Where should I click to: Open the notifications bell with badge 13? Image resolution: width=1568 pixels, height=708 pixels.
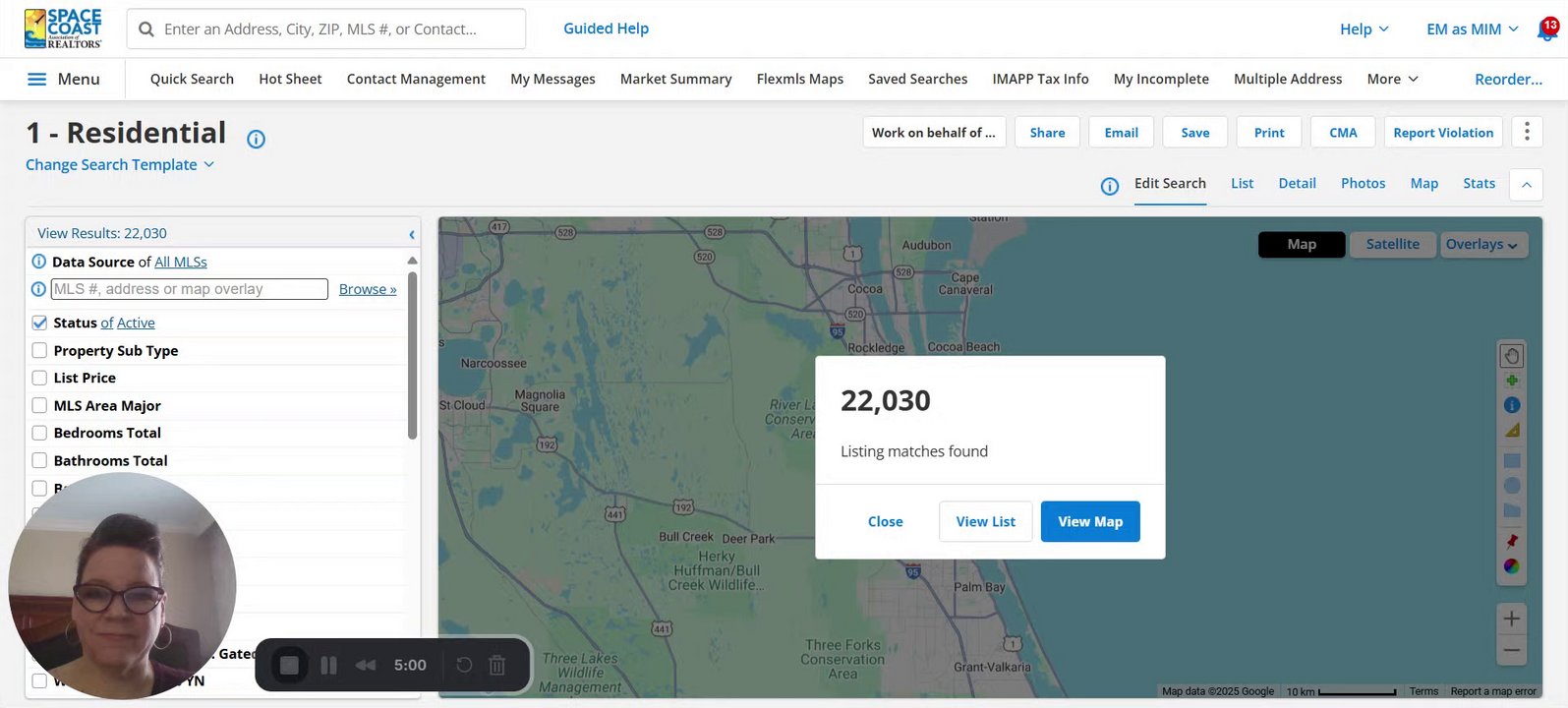(1547, 29)
